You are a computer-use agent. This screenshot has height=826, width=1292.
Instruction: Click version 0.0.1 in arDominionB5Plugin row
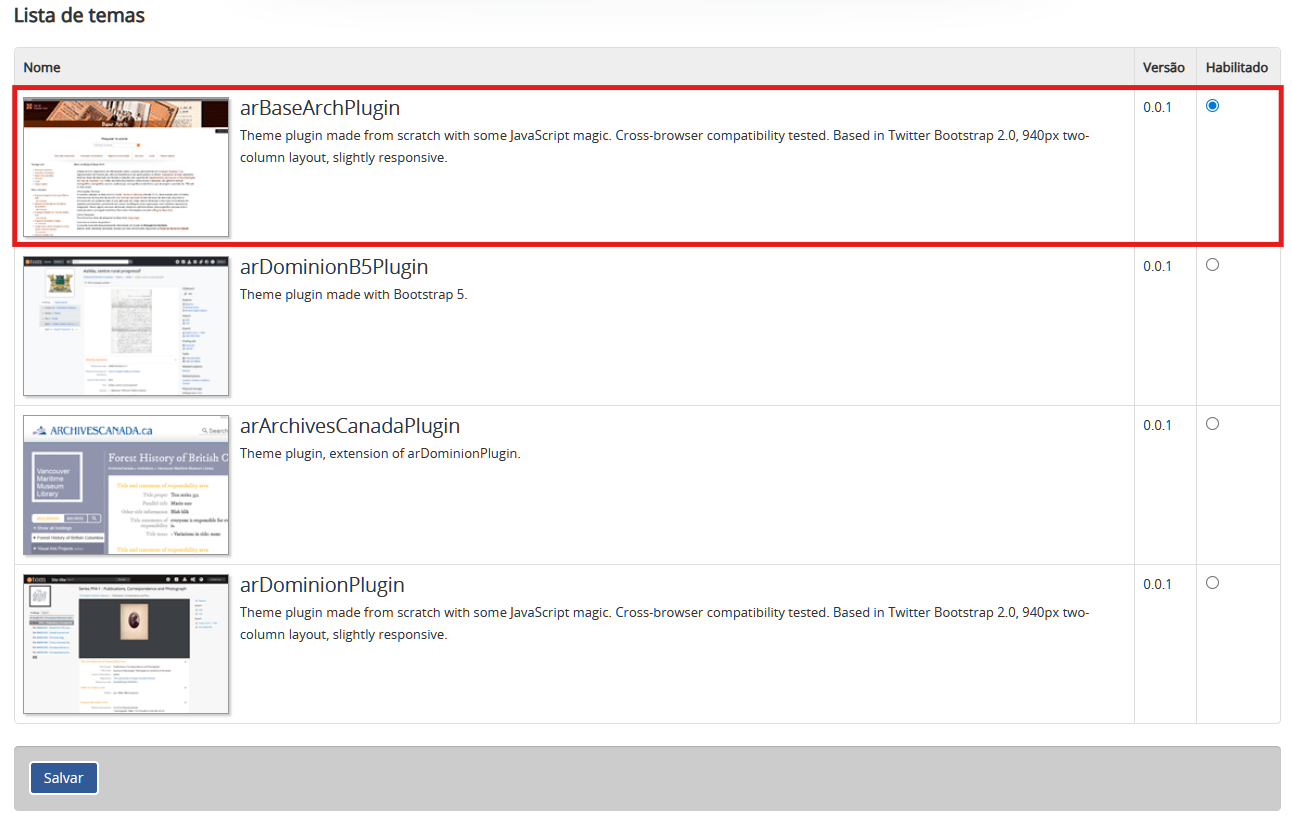[1157, 266]
